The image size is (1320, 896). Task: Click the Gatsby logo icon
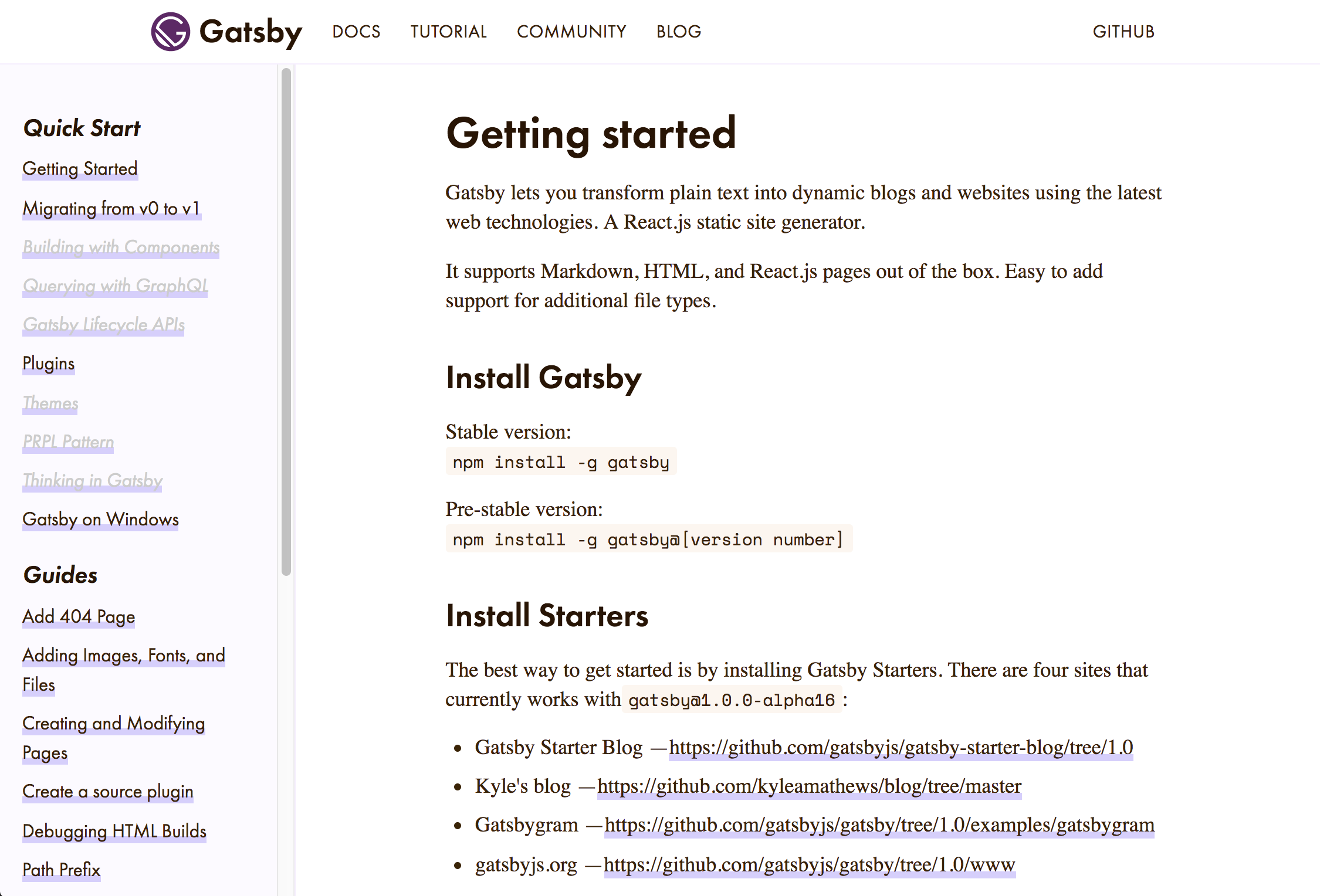tap(170, 32)
